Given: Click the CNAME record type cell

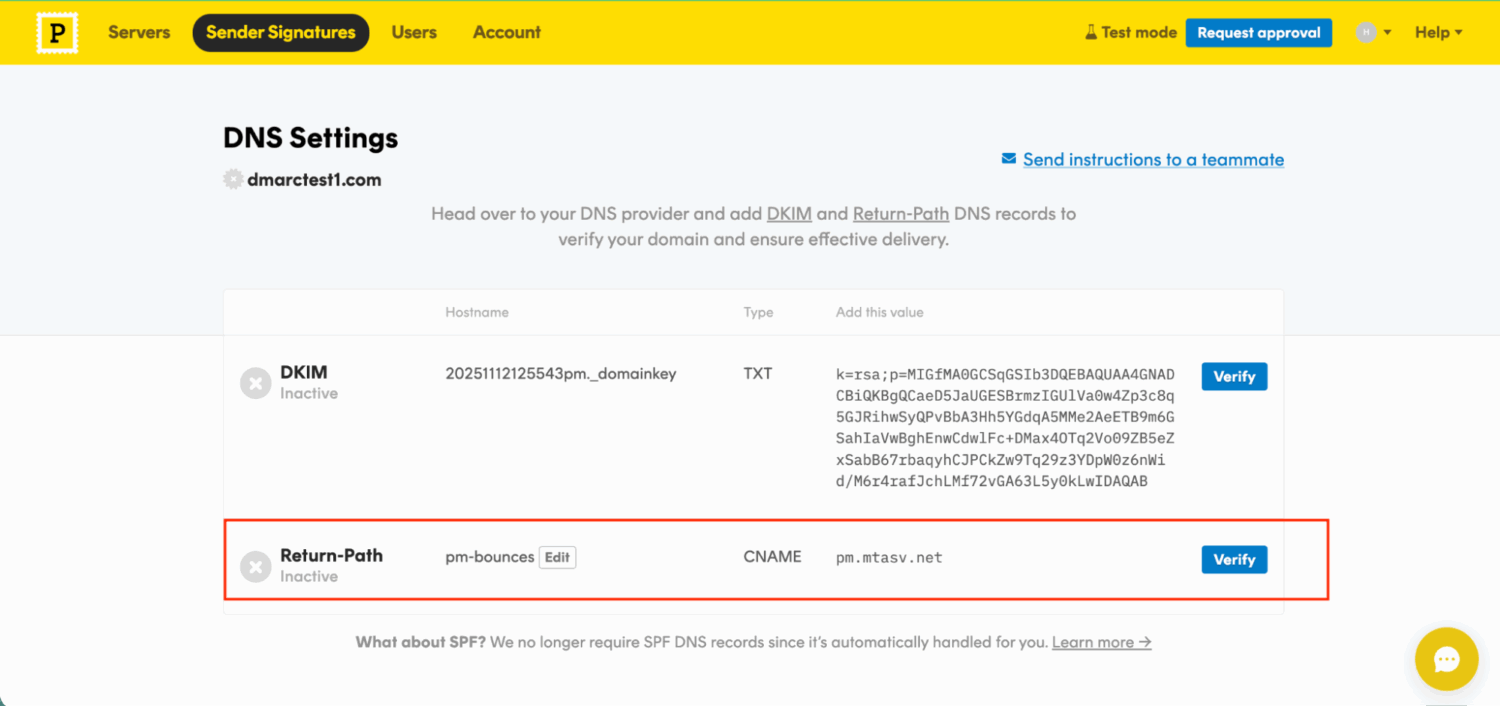Looking at the screenshot, I should (x=772, y=557).
